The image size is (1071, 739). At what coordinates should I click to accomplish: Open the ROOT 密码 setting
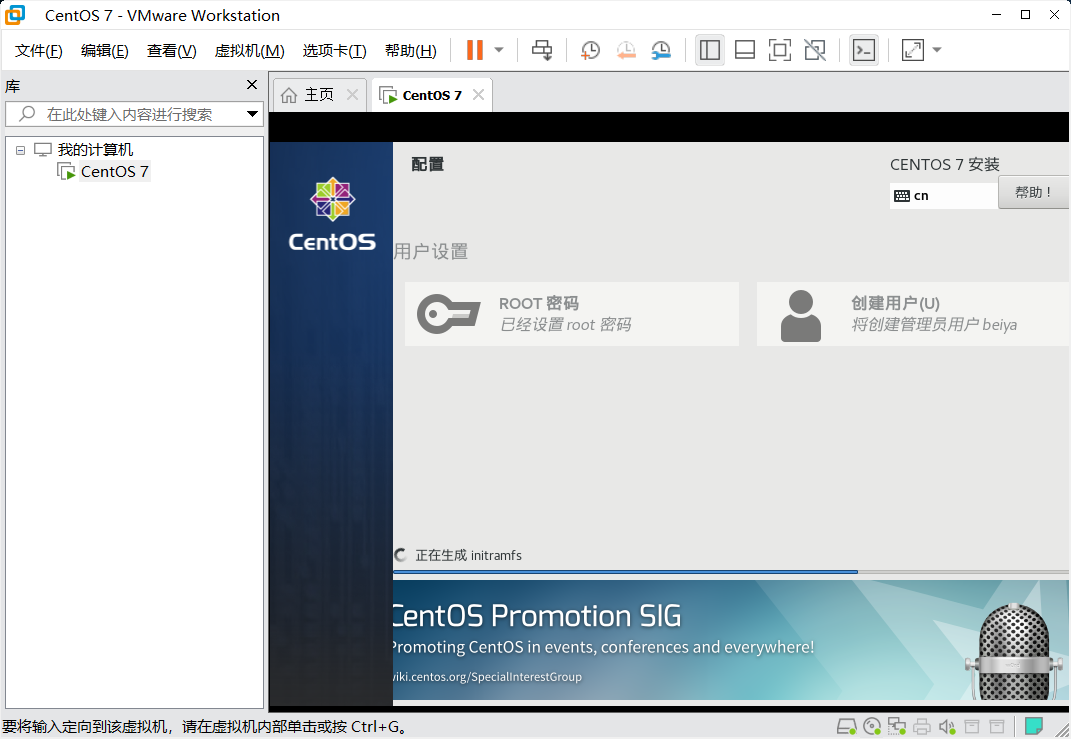click(572, 314)
